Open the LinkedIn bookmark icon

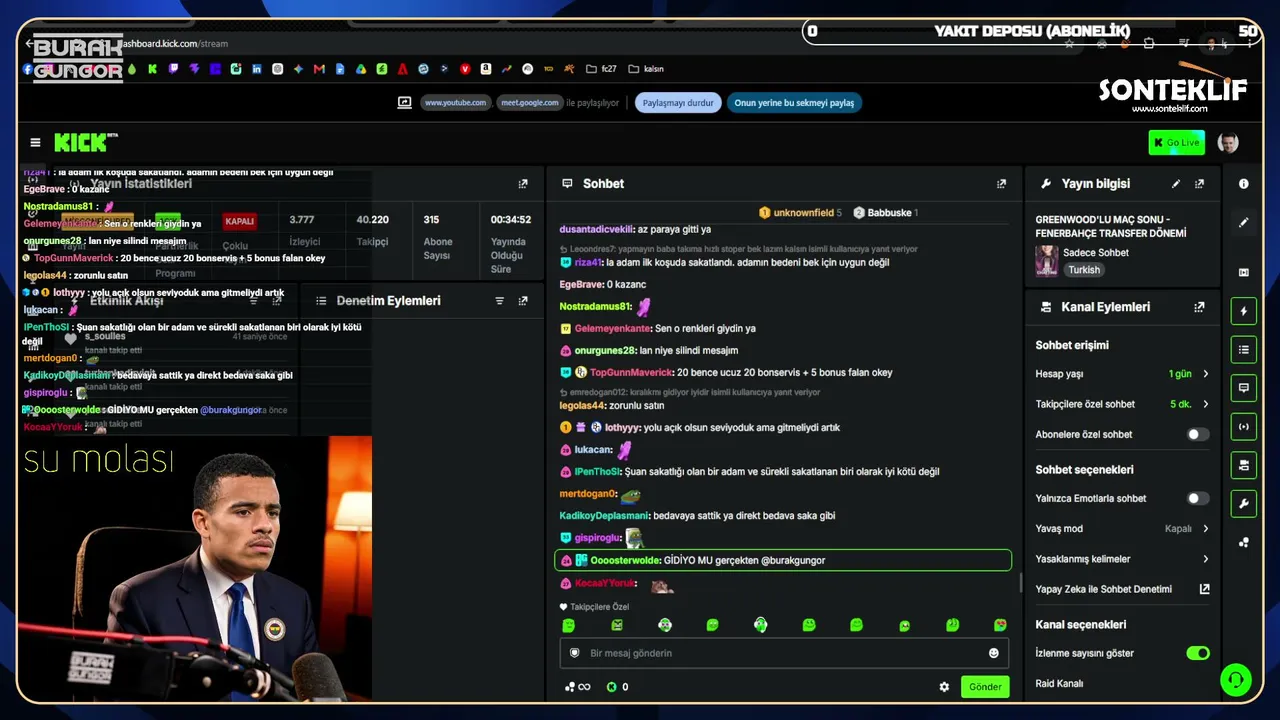[x=257, y=69]
